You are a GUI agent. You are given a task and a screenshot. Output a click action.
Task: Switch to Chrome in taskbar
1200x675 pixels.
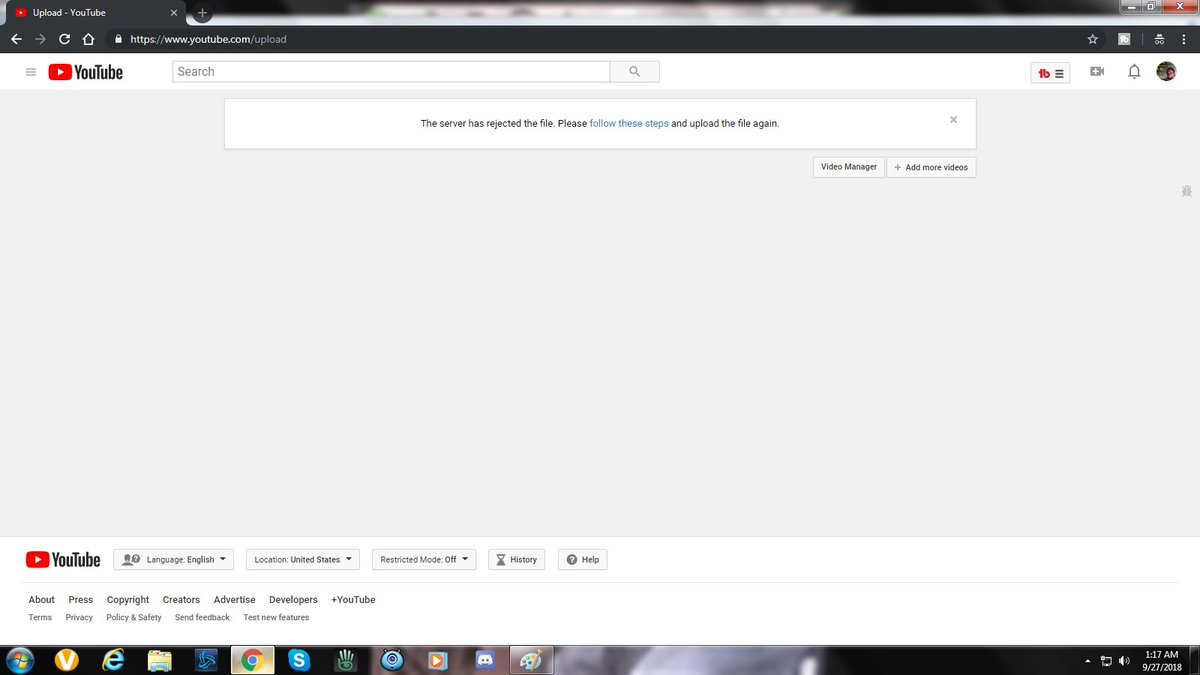pyautogui.click(x=252, y=660)
